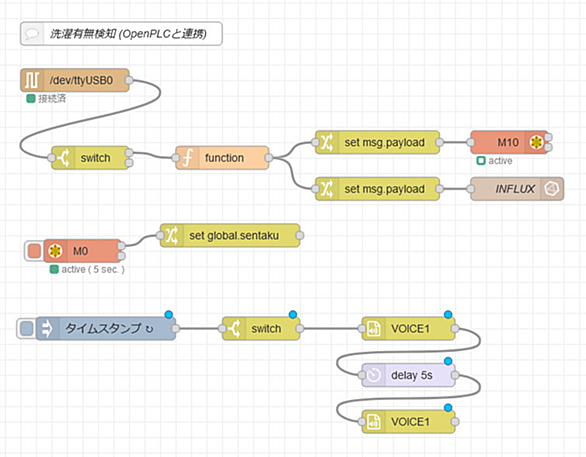The image size is (586, 457).
Task: Select the set global.sentaku node label
Action: click(234, 236)
